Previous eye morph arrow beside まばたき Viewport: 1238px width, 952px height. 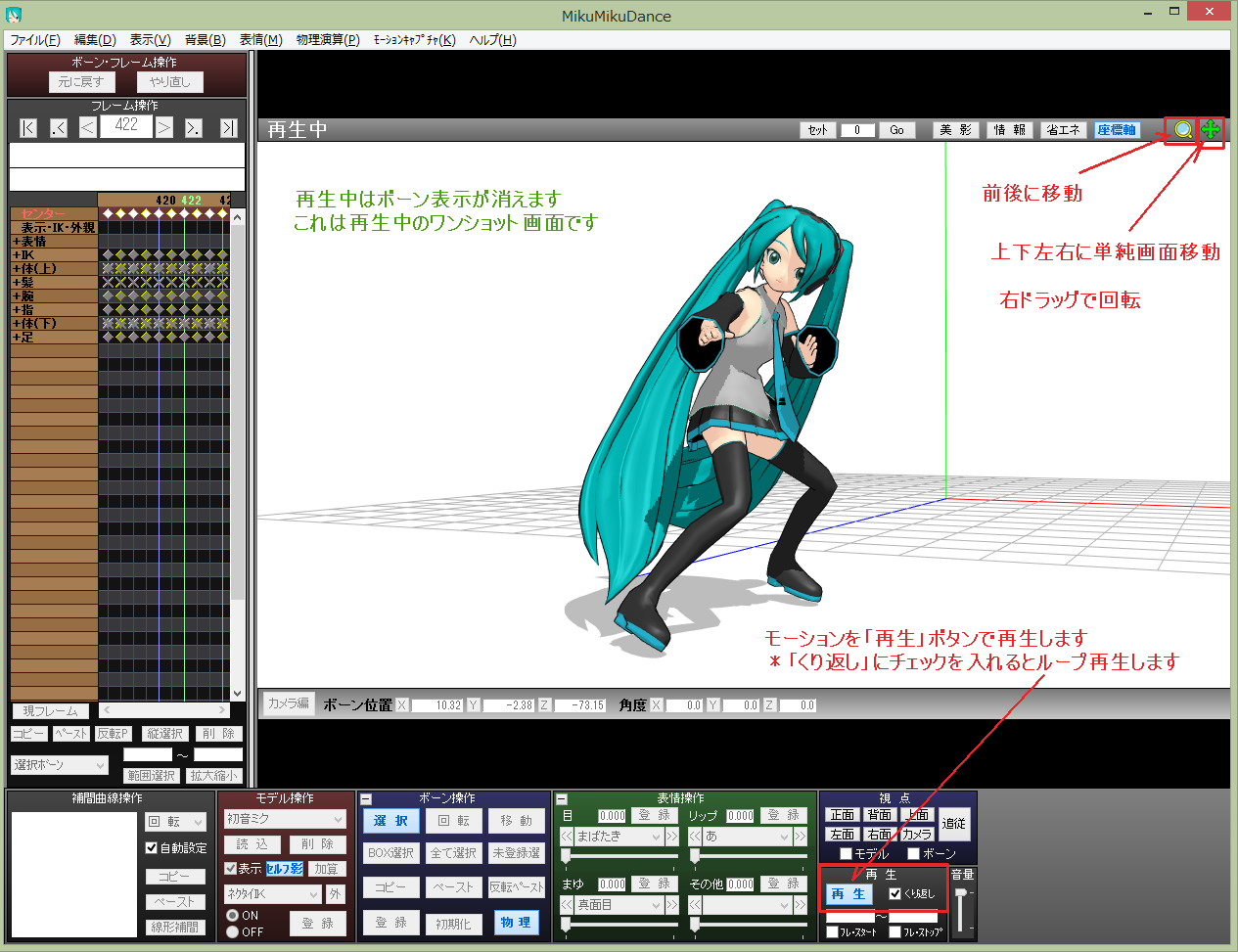point(567,837)
